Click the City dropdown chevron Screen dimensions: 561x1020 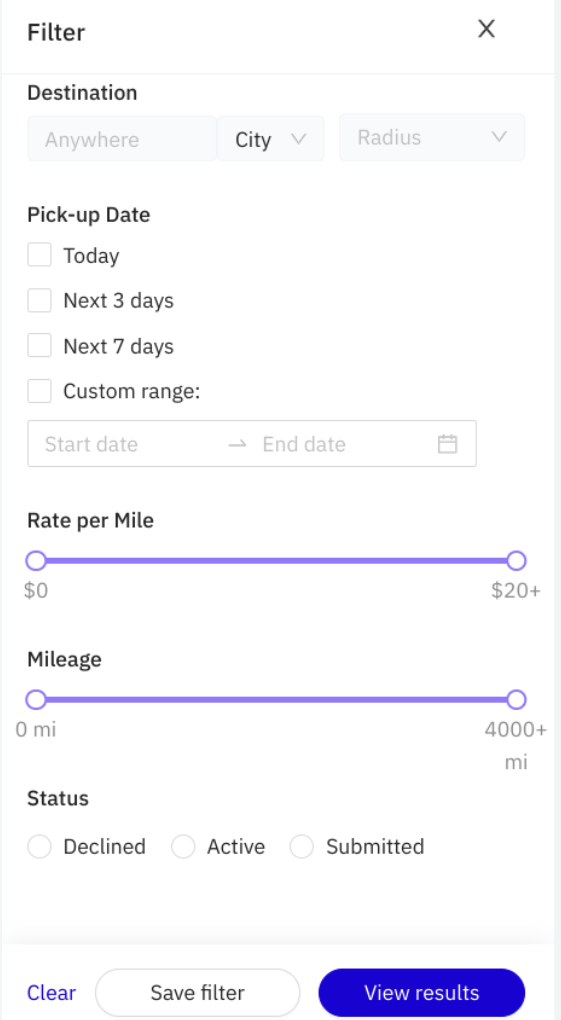(298, 139)
